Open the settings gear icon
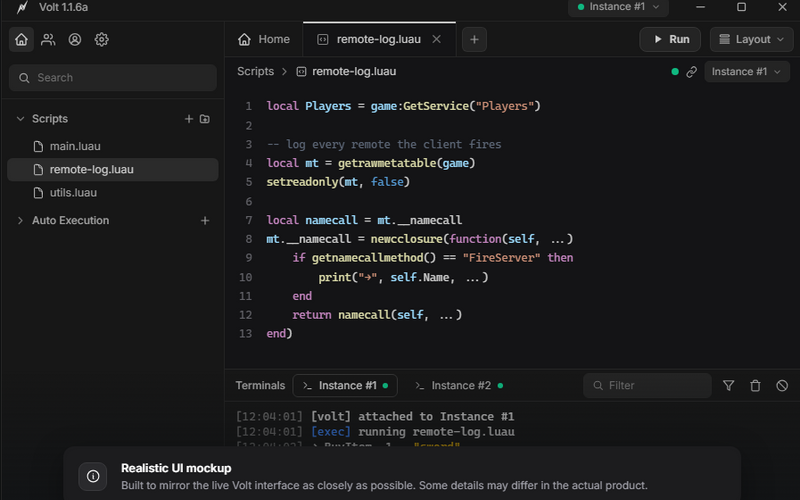This screenshot has height=500, width=800. tap(102, 39)
